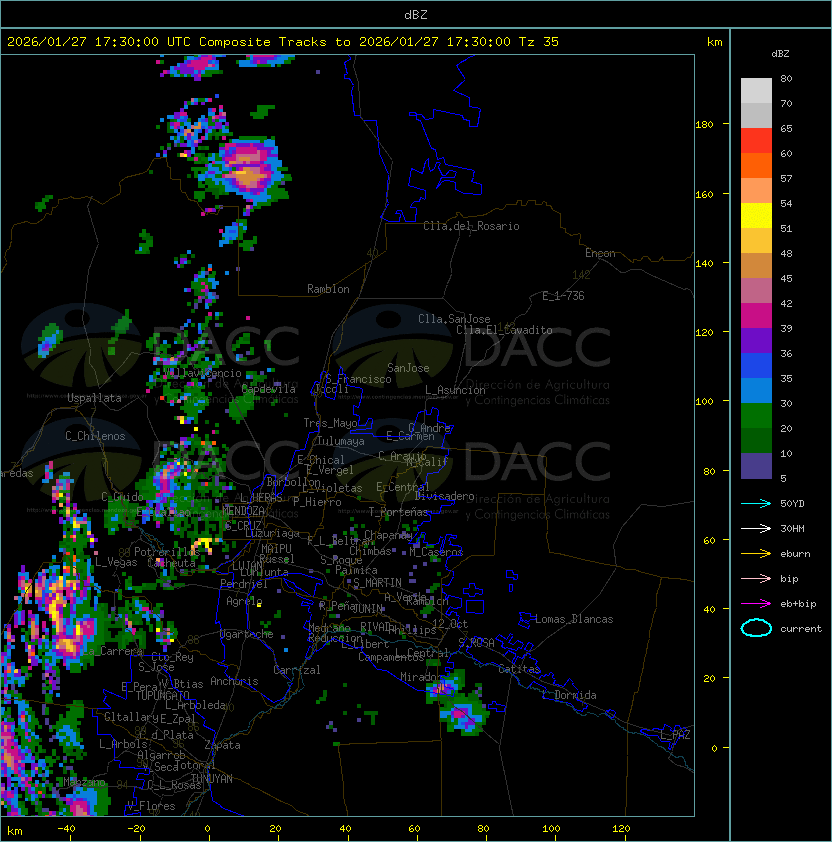Click the TUNUYAN town label
832x842 pixels.
(x=212, y=779)
